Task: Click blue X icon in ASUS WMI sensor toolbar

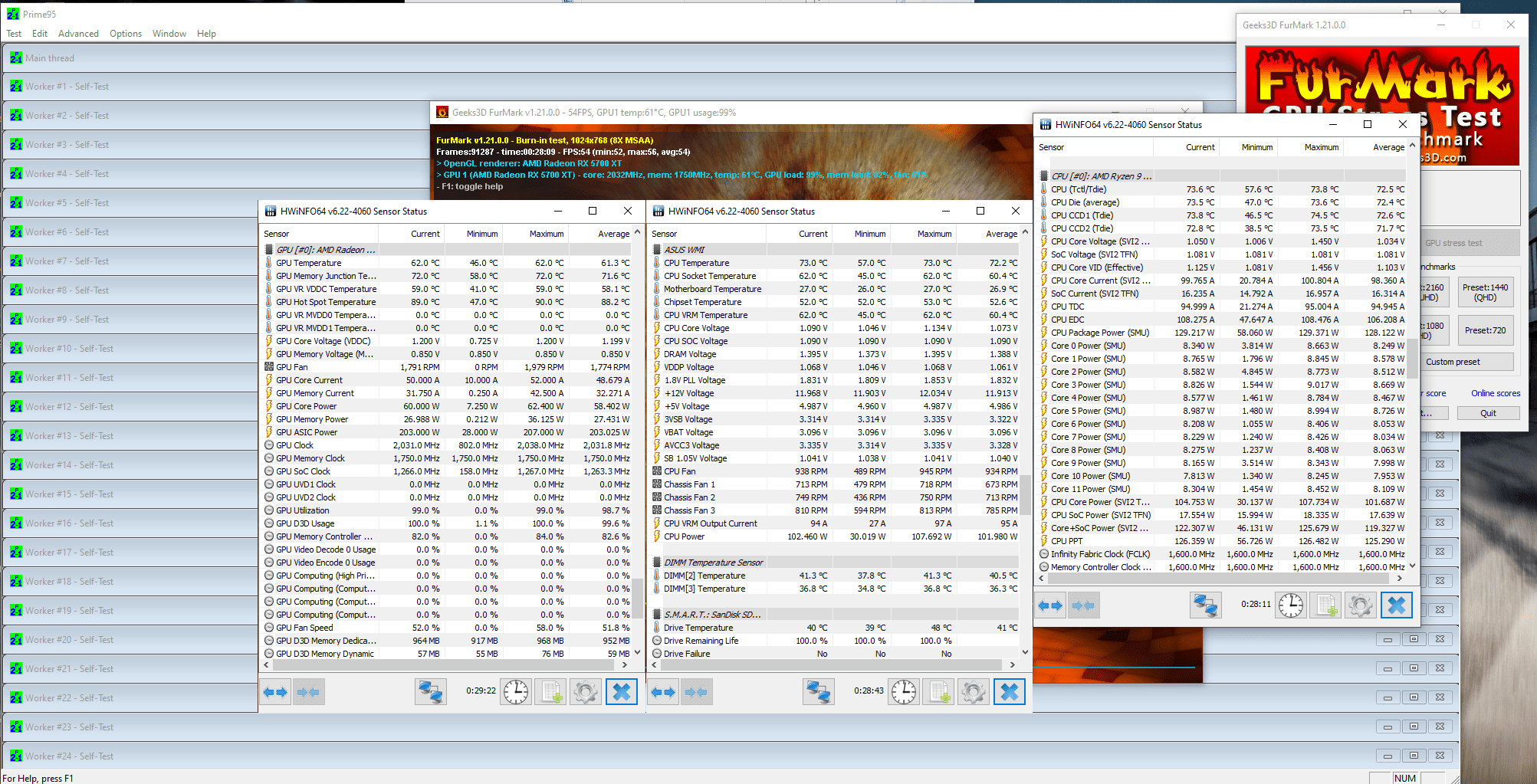Action: [1010, 692]
